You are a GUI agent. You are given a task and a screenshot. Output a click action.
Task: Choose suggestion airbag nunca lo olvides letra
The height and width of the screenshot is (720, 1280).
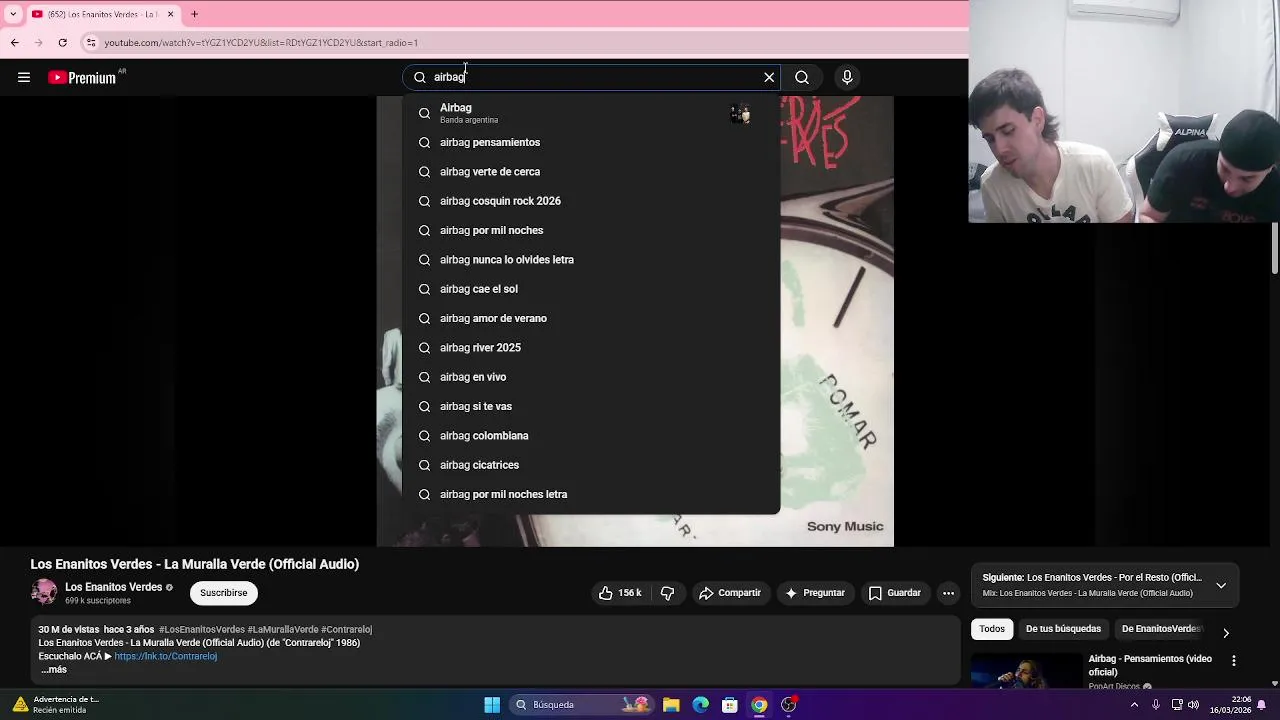(x=591, y=260)
